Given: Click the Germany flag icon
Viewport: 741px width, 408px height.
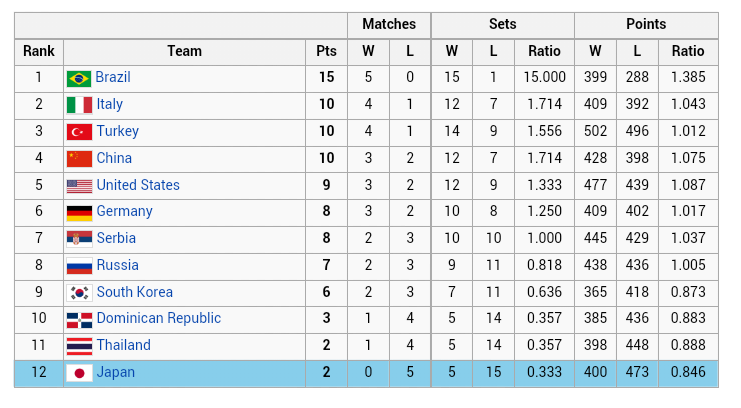Looking at the screenshot, I should pos(79,212).
